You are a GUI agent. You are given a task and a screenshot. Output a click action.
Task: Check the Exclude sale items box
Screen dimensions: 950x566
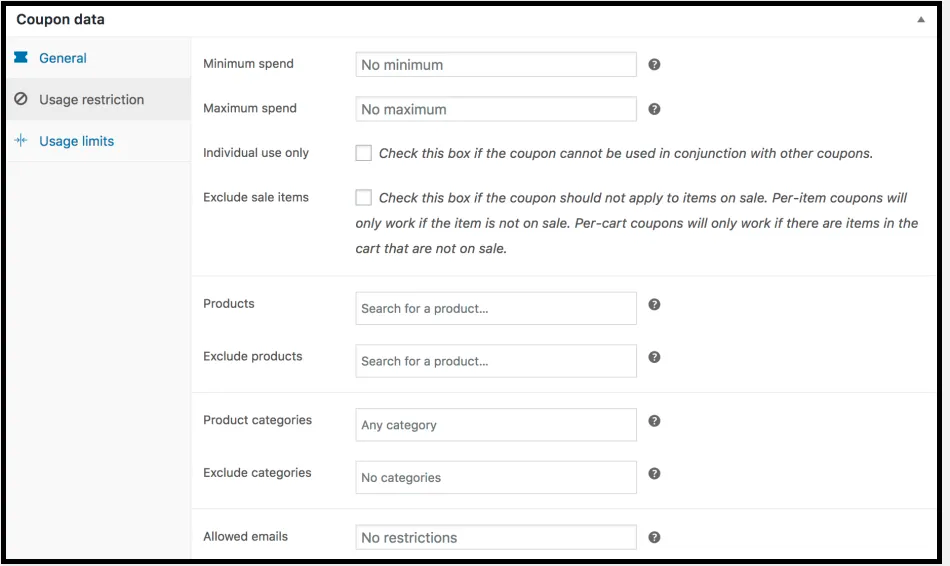[x=364, y=197]
